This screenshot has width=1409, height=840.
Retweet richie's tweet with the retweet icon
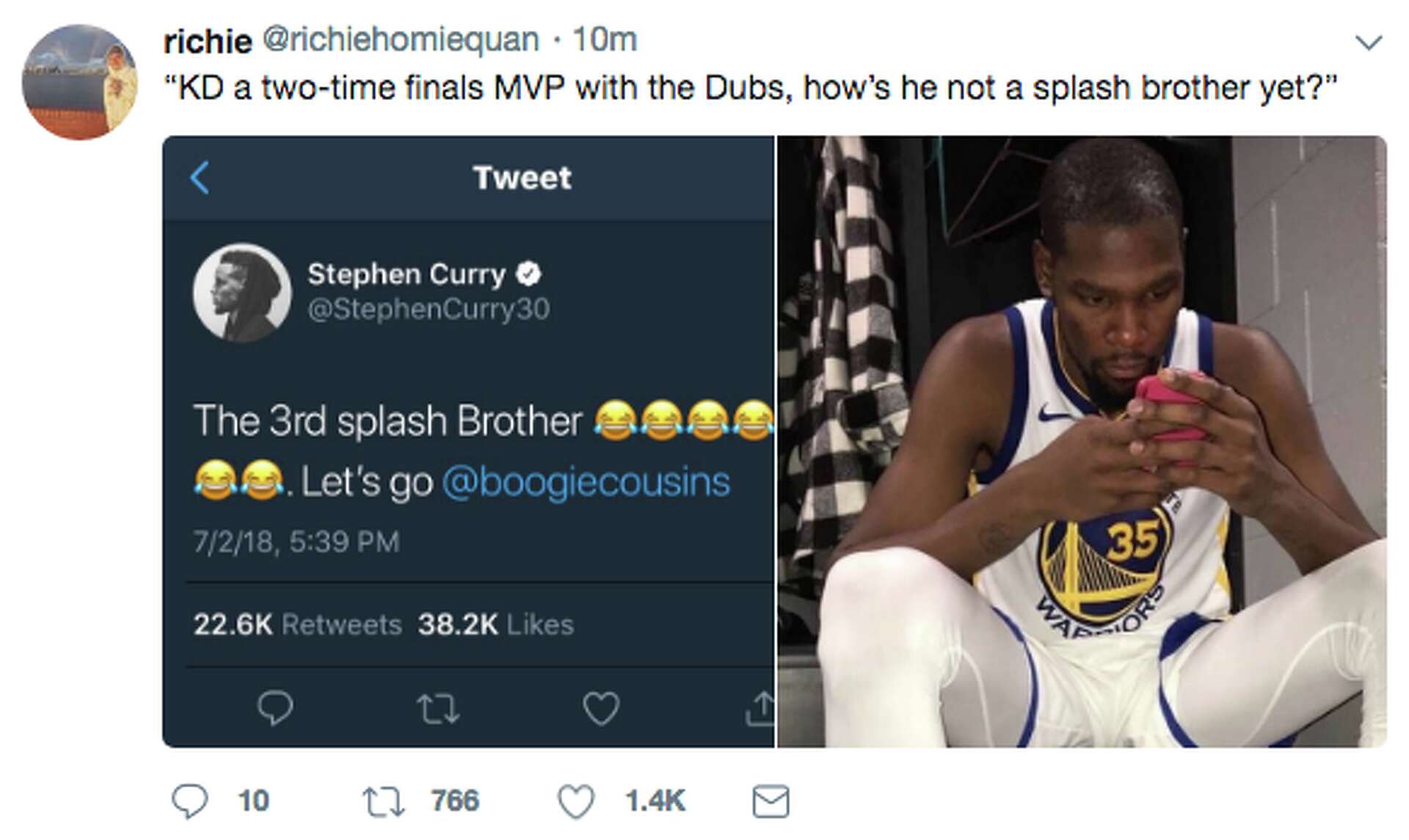click(x=384, y=801)
